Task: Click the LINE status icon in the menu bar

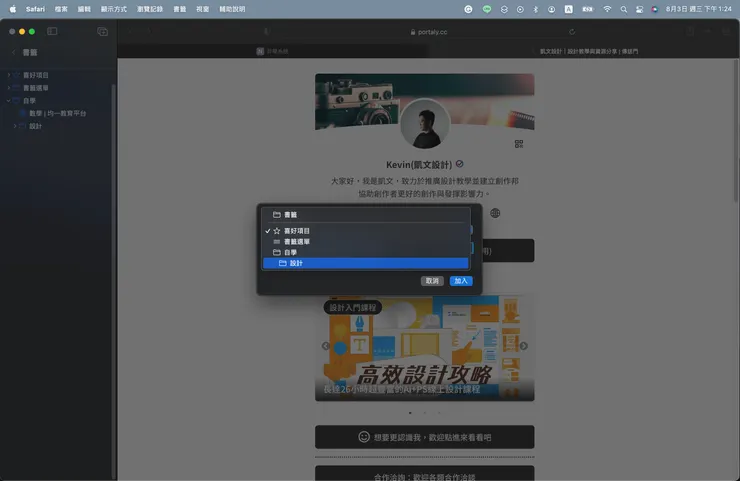Action: pos(487,9)
